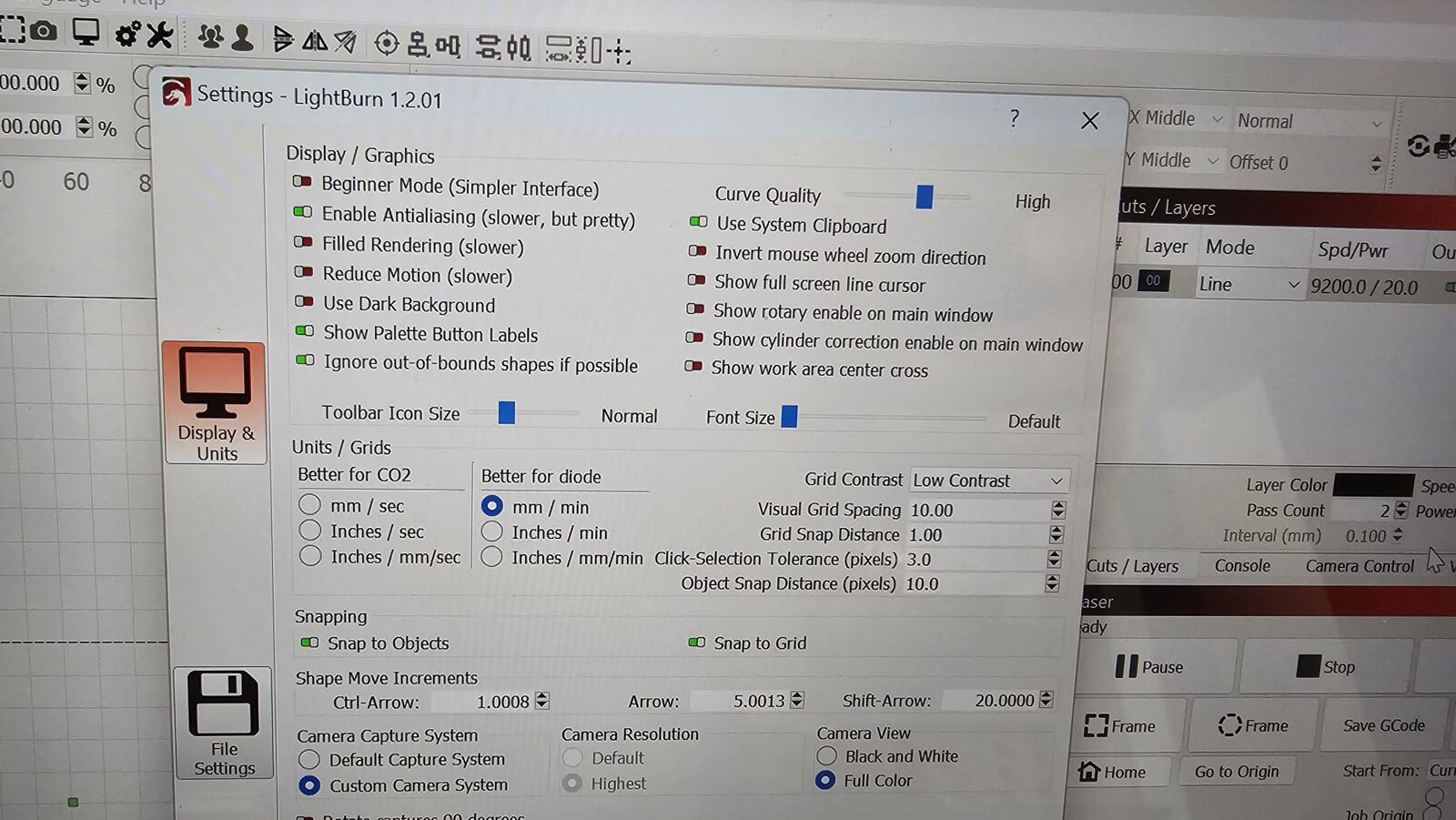Open the Line mode dropdown in Cuts / Layers
Screen dimensions: 1456x820
1249,284
